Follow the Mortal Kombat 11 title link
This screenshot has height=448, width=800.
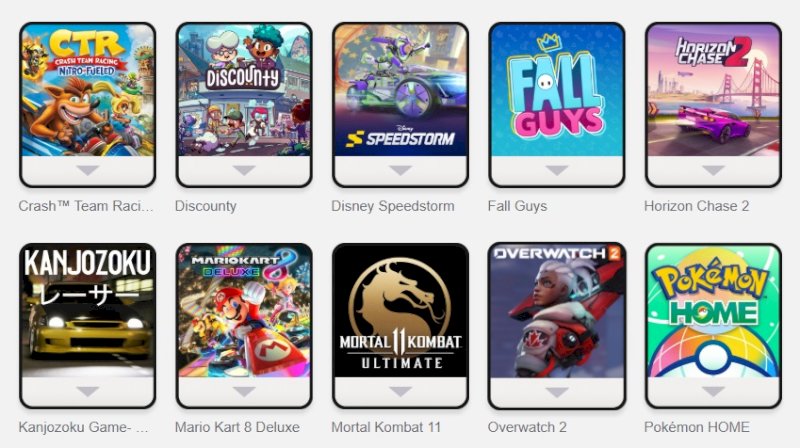[x=386, y=427]
